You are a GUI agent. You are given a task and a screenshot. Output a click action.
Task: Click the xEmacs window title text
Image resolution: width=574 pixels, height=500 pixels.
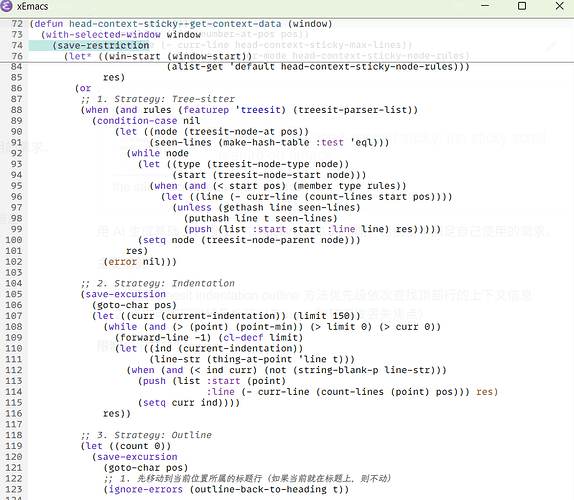click(33, 6)
